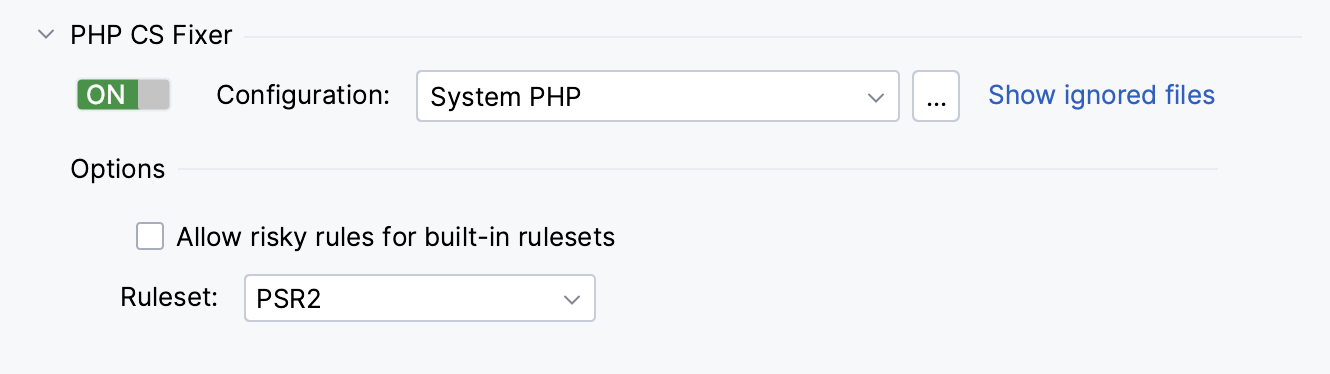The image size is (1330, 374).
Task: Click the 'Allow risky rules for built-in rulesets' label
Action: click(396, 237)
